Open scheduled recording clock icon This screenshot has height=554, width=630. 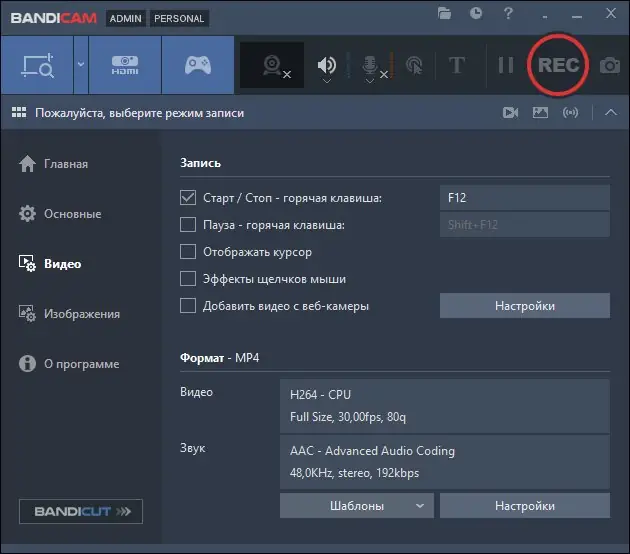(476, 13)
